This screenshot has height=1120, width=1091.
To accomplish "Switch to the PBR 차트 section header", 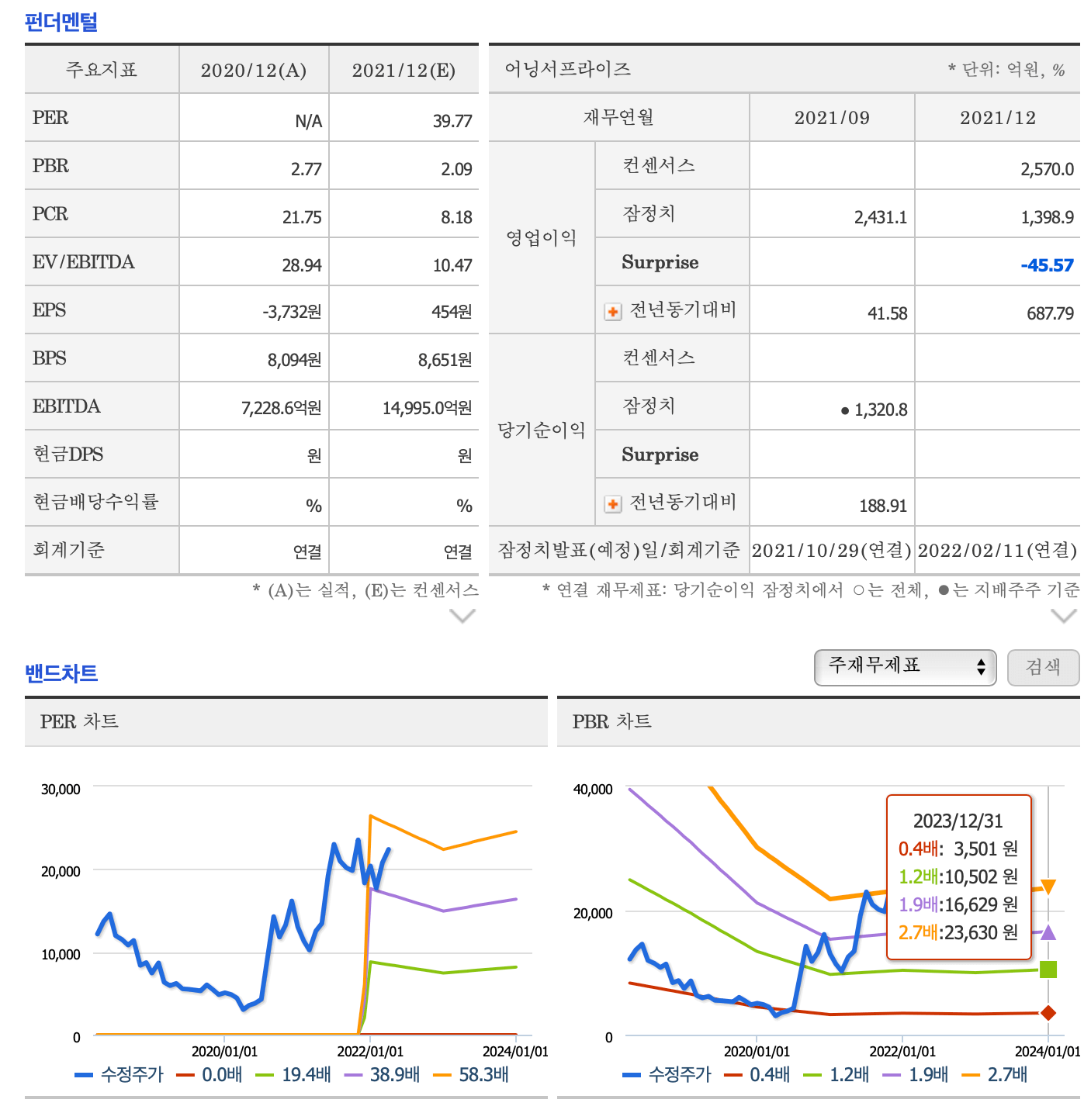I will click(612, 722).
